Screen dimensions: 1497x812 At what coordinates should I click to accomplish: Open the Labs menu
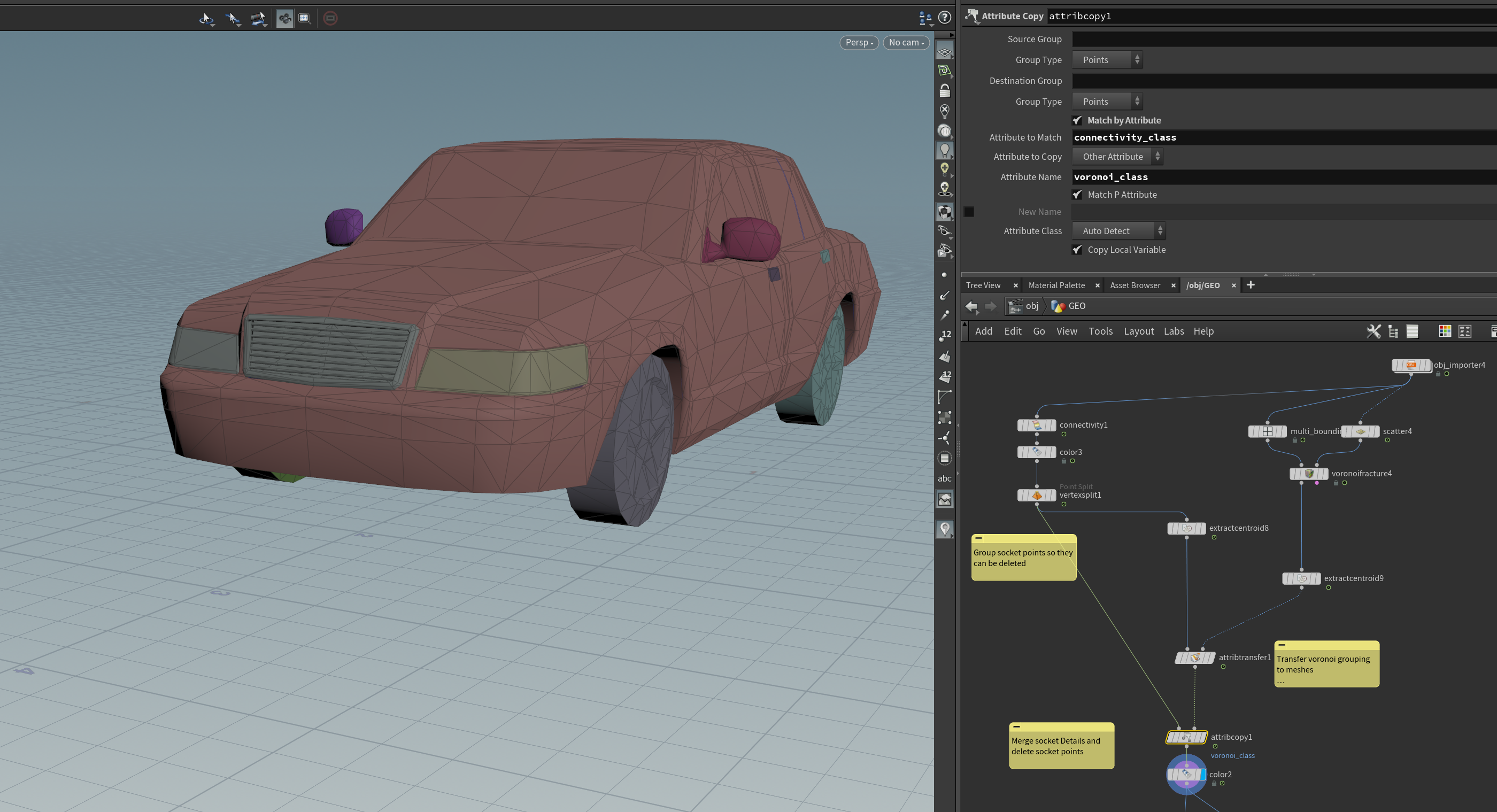pos(1174,331)
